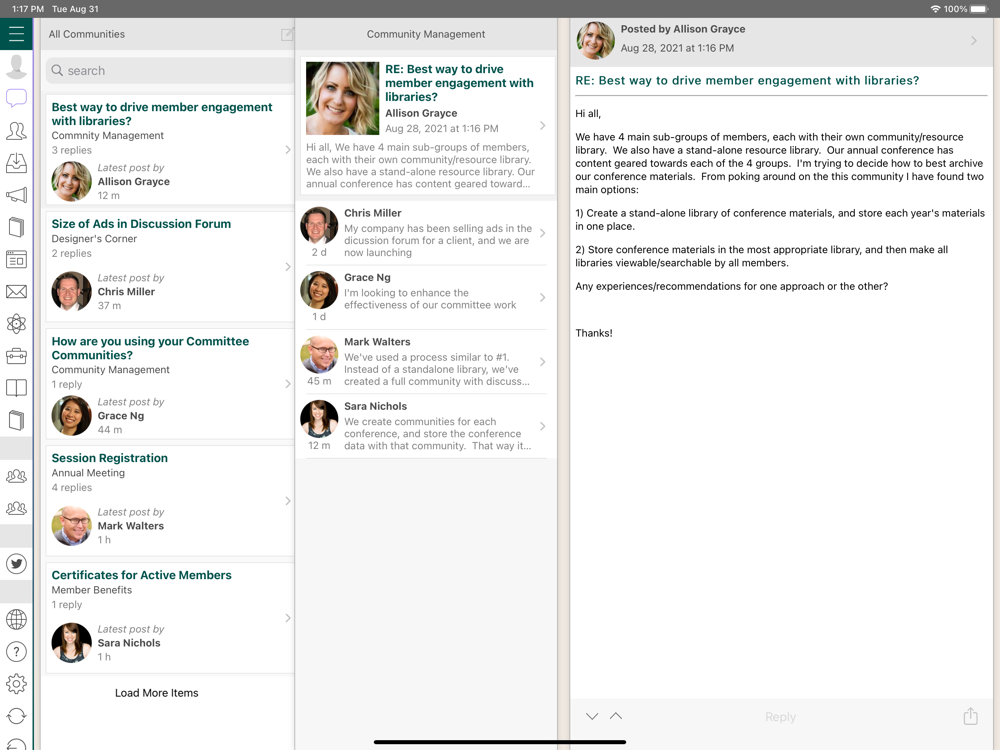Go to next post with down chevron

point(592,716)
